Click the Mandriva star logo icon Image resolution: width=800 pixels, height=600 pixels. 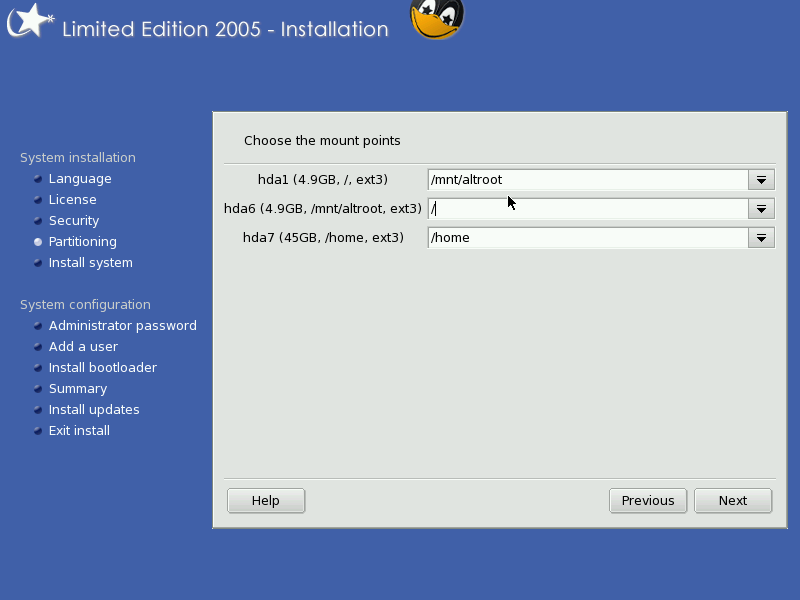pyautogui.click(x=30, y=21)
